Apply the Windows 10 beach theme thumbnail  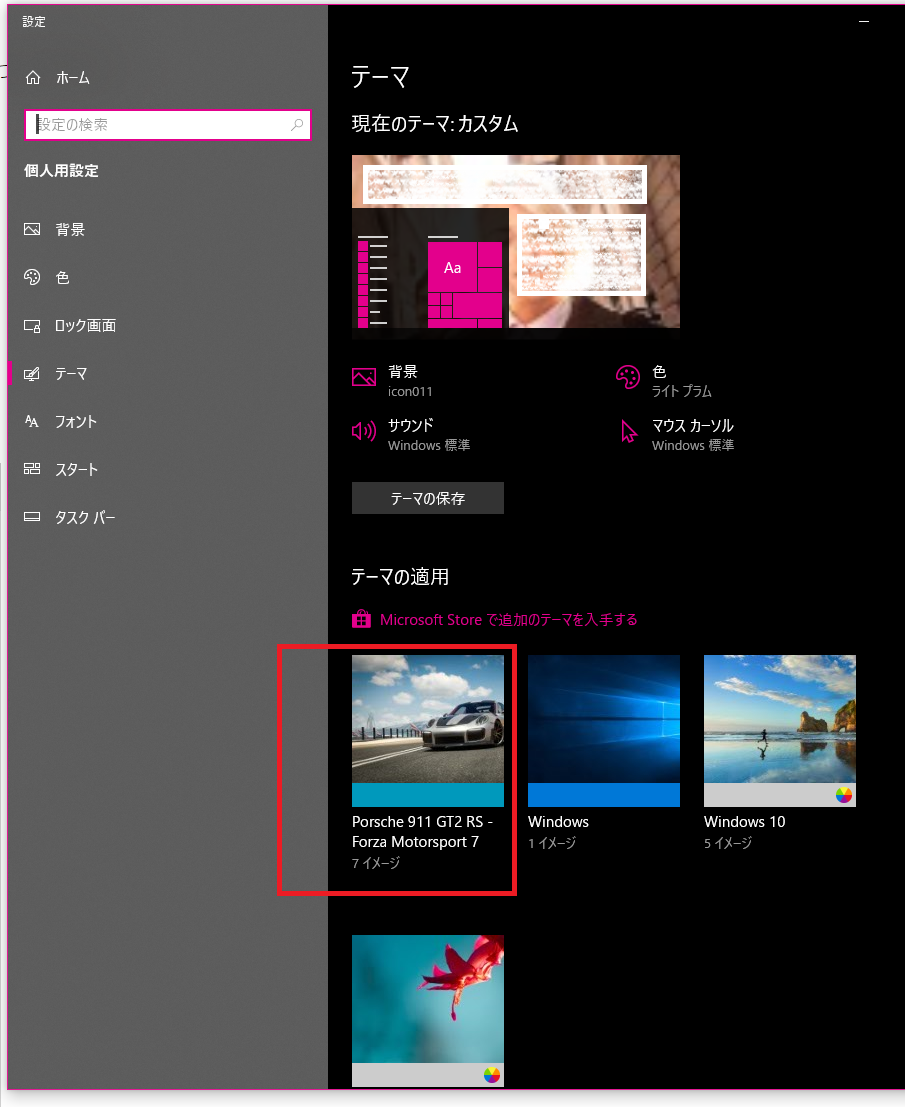(x=779, y=731)
